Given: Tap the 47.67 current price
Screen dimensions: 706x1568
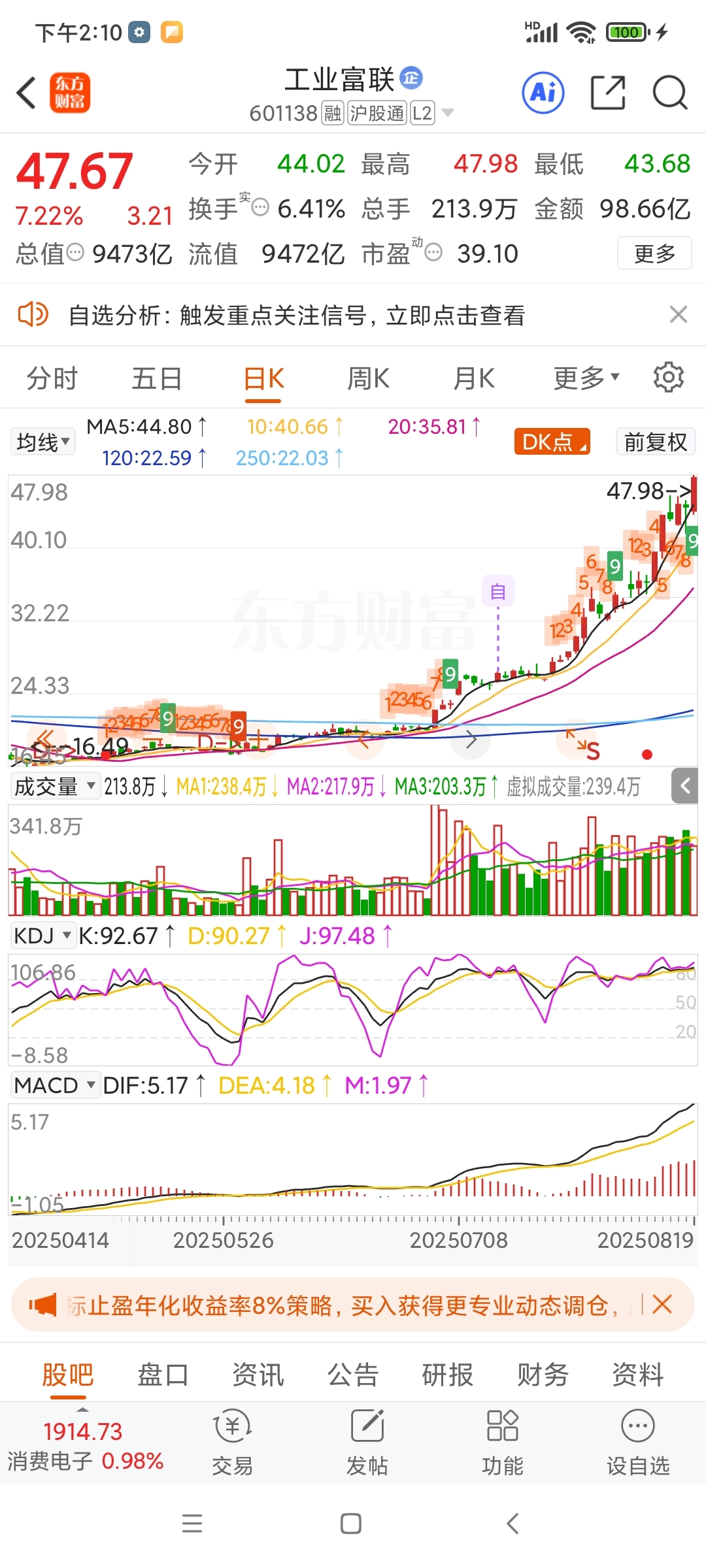Looking at the screenshot, I should pos(75,171).
